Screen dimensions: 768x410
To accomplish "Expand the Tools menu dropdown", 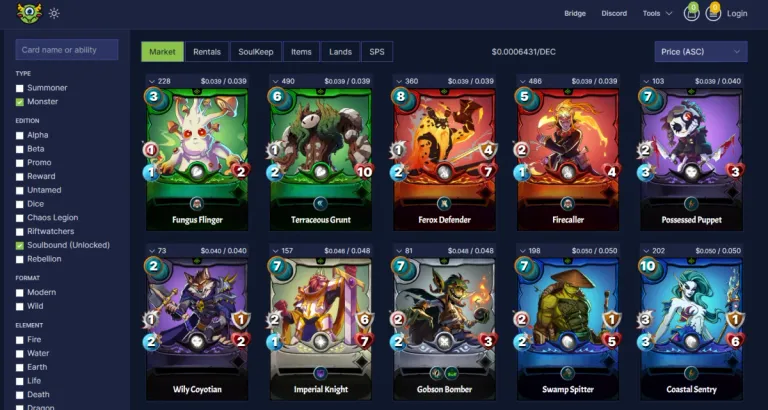I will click(657, 13).
